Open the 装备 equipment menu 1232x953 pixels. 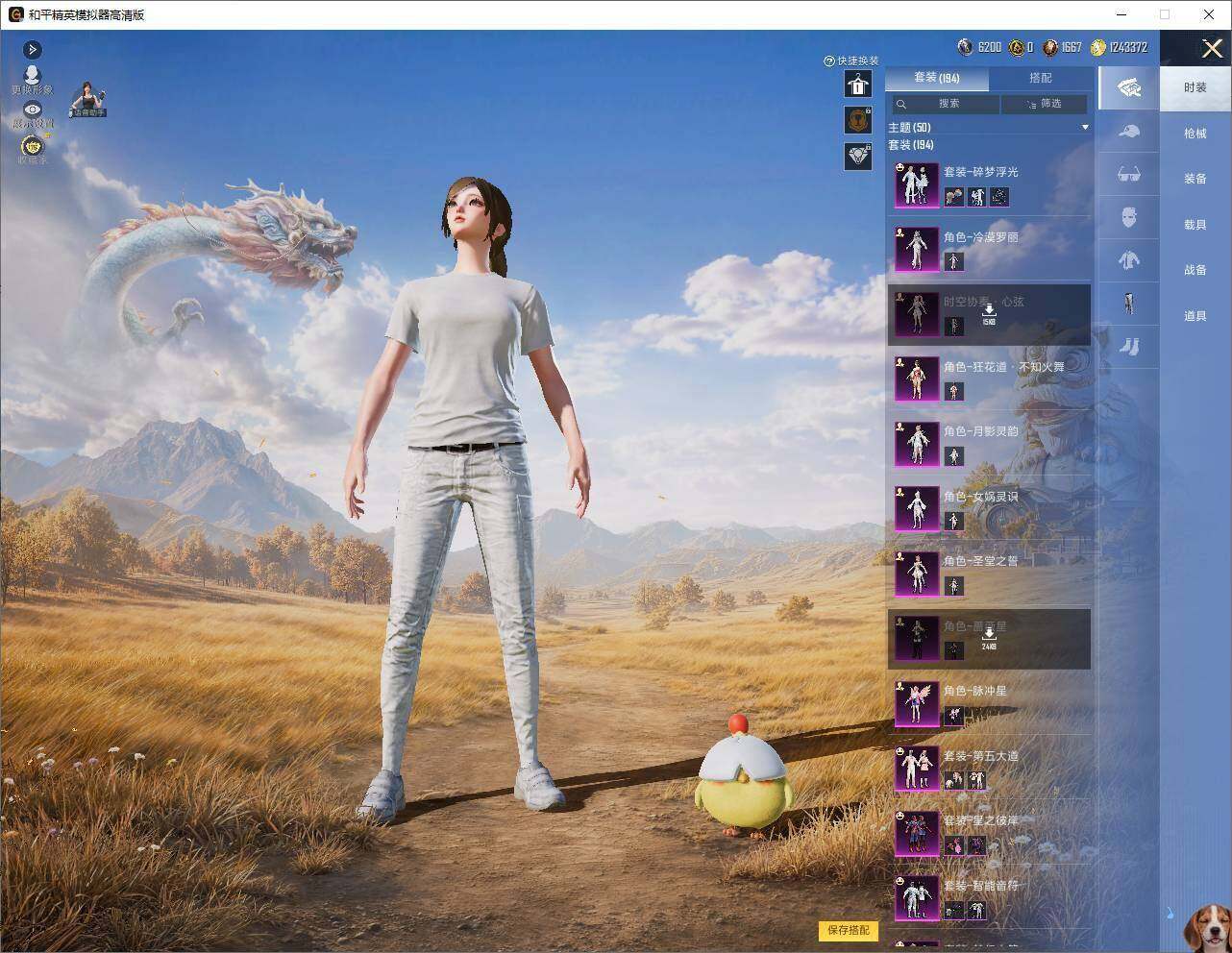coord(1195,179)
